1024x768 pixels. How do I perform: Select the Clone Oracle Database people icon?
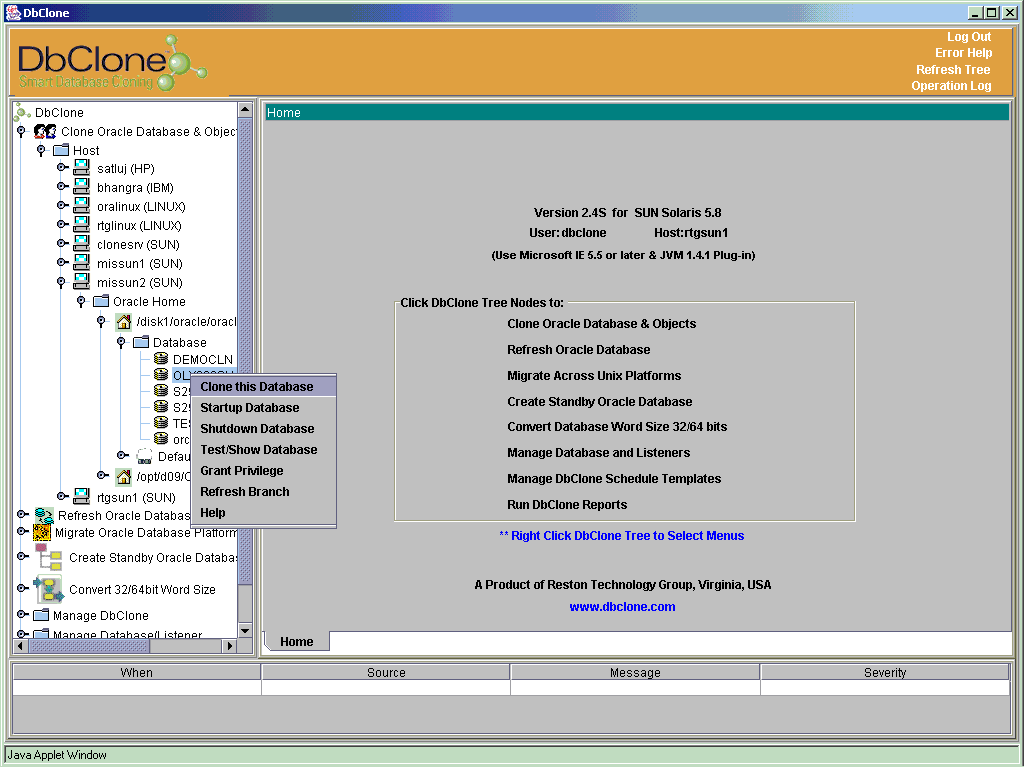(45, 131)
